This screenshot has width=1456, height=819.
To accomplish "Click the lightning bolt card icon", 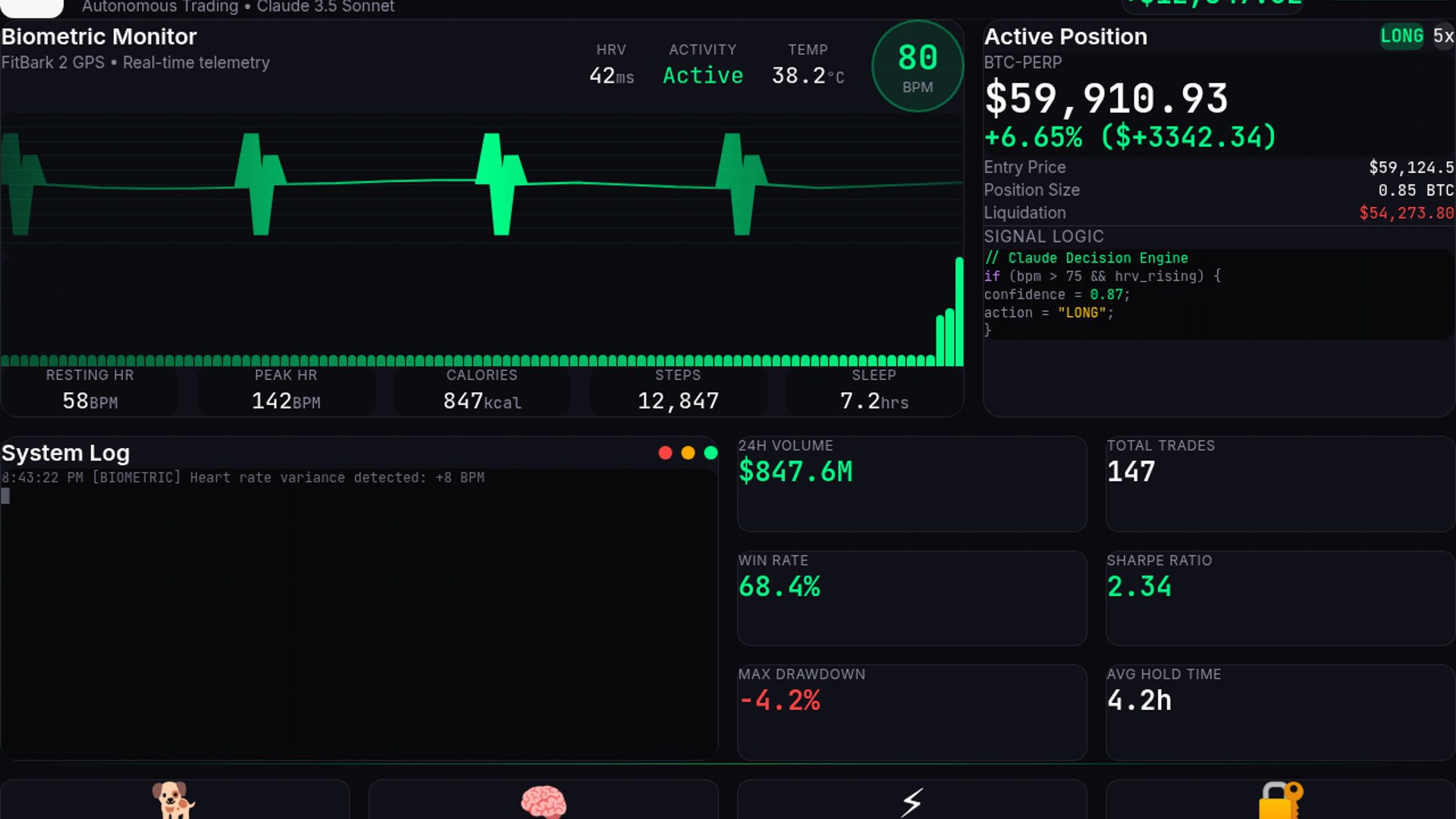I will pos(912,802).
